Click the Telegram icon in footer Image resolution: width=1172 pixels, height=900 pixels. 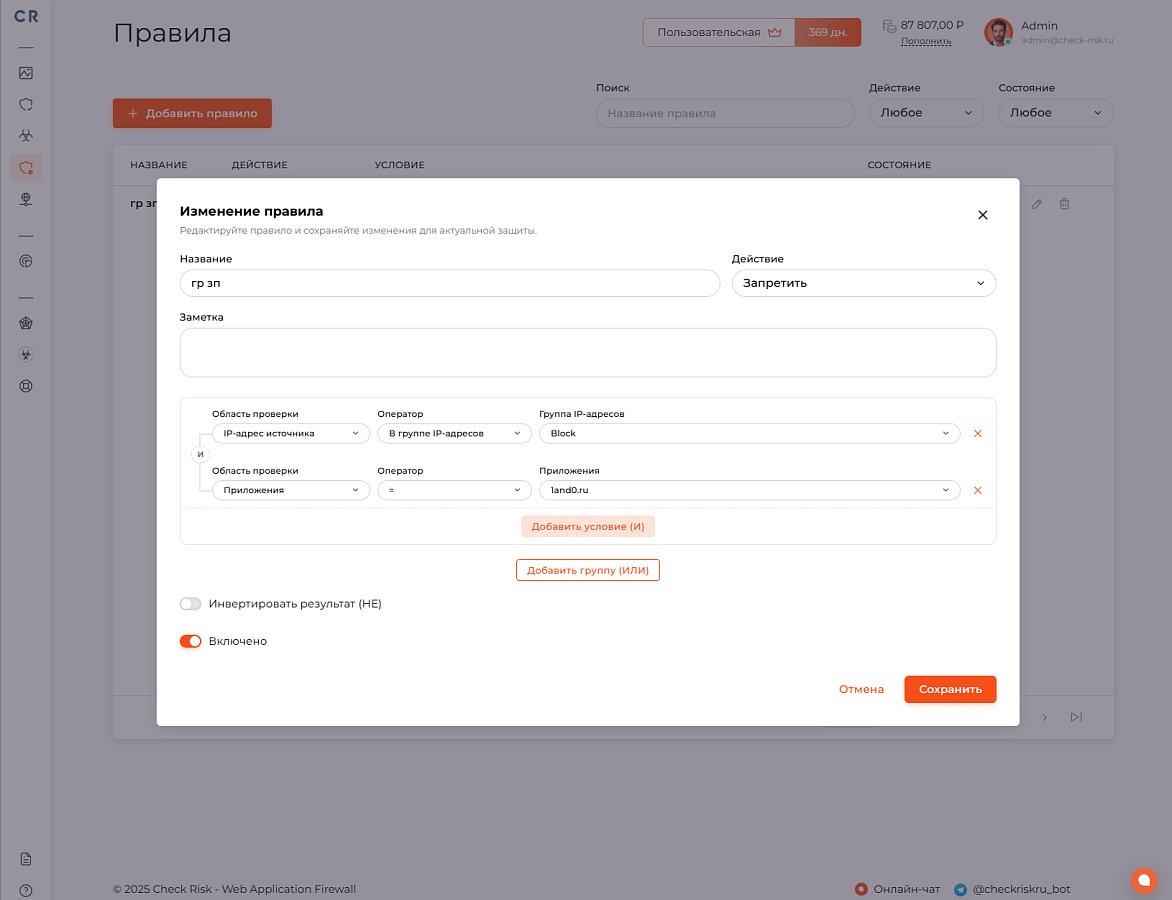pos(960,890)
